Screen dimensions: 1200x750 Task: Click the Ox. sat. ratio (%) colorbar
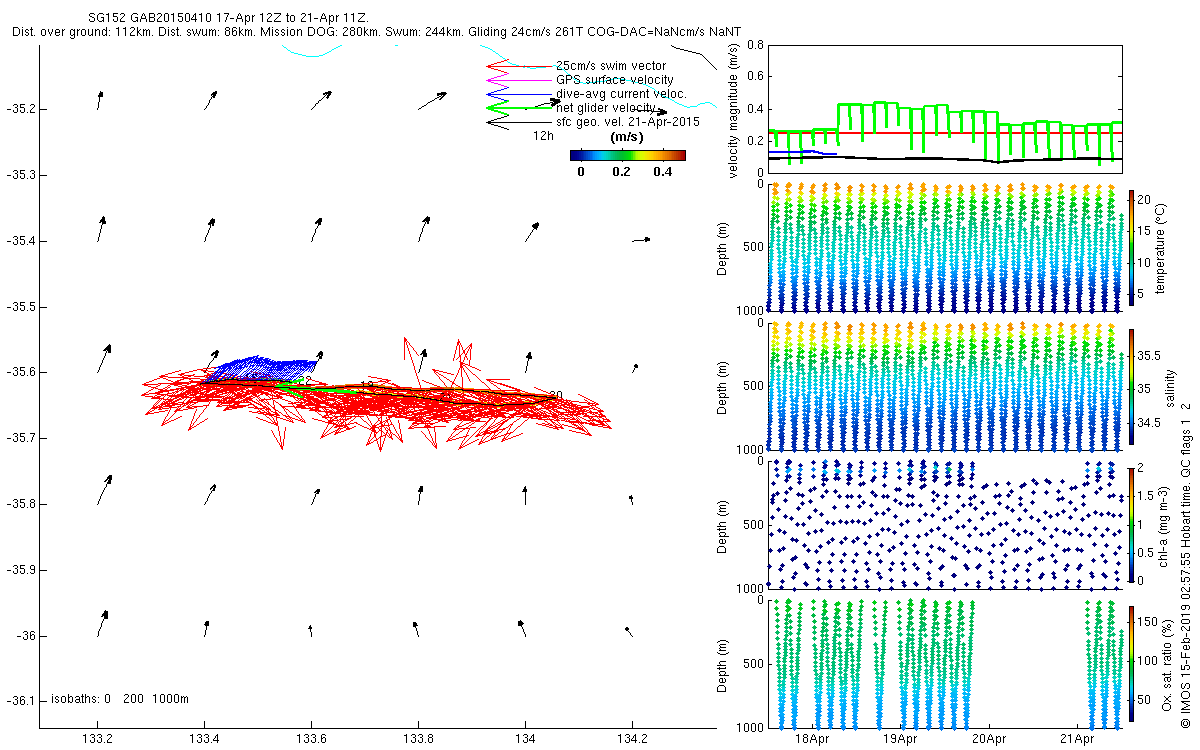click(x=1131, y=662)
